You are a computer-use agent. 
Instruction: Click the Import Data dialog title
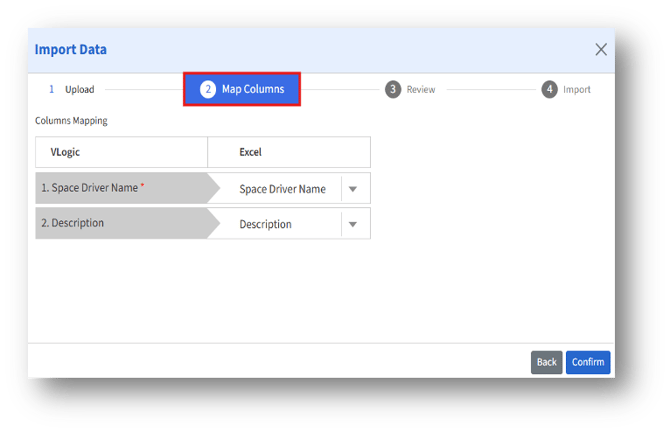[71, 49]
